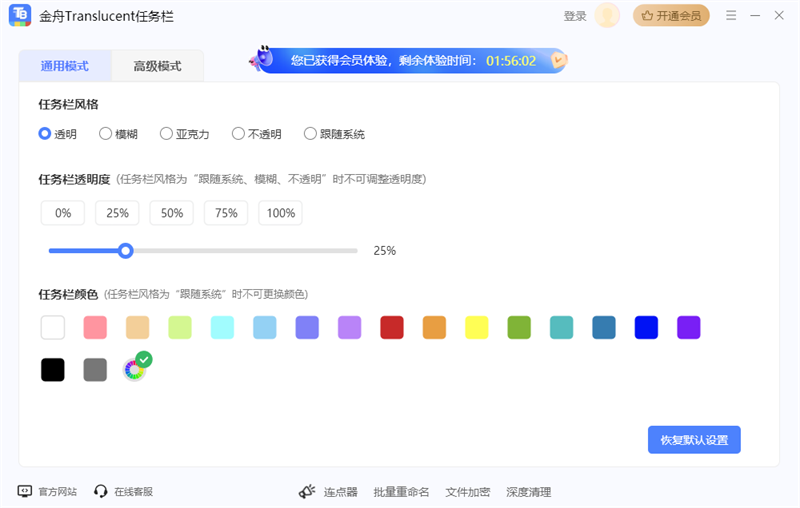Set opacity preset to 100%
800x508 pixels.
(x=281, y=213)
